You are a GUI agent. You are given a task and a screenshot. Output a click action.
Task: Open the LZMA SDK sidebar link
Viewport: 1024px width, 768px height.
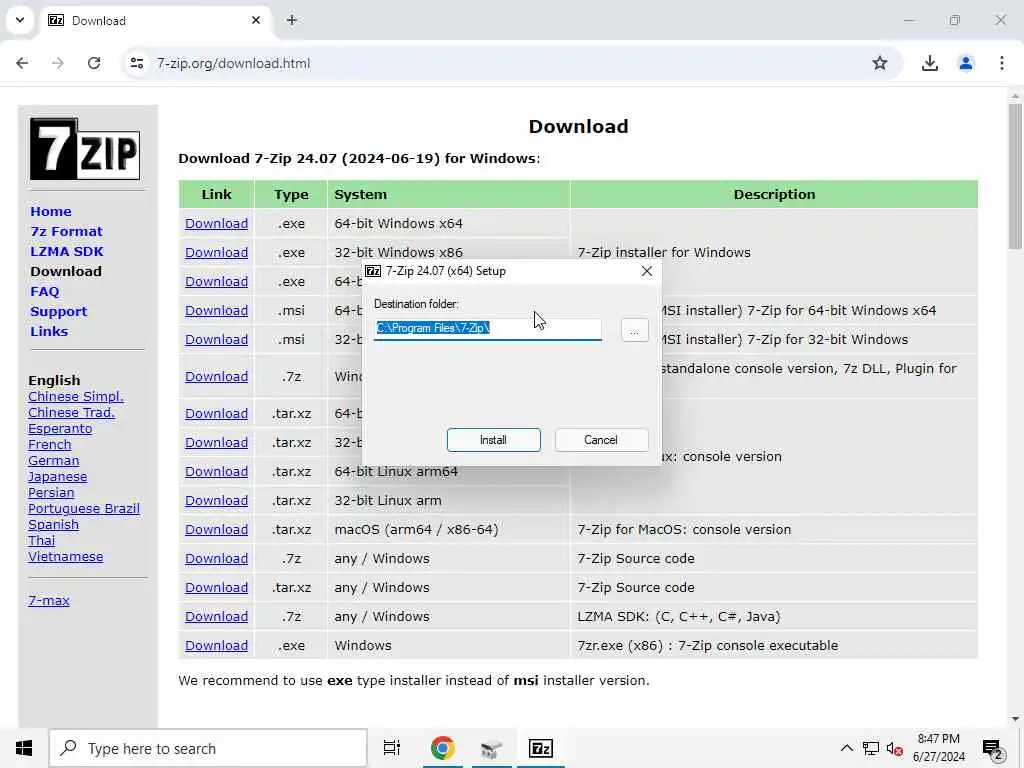pyautogui.click(x=67, y=251)
